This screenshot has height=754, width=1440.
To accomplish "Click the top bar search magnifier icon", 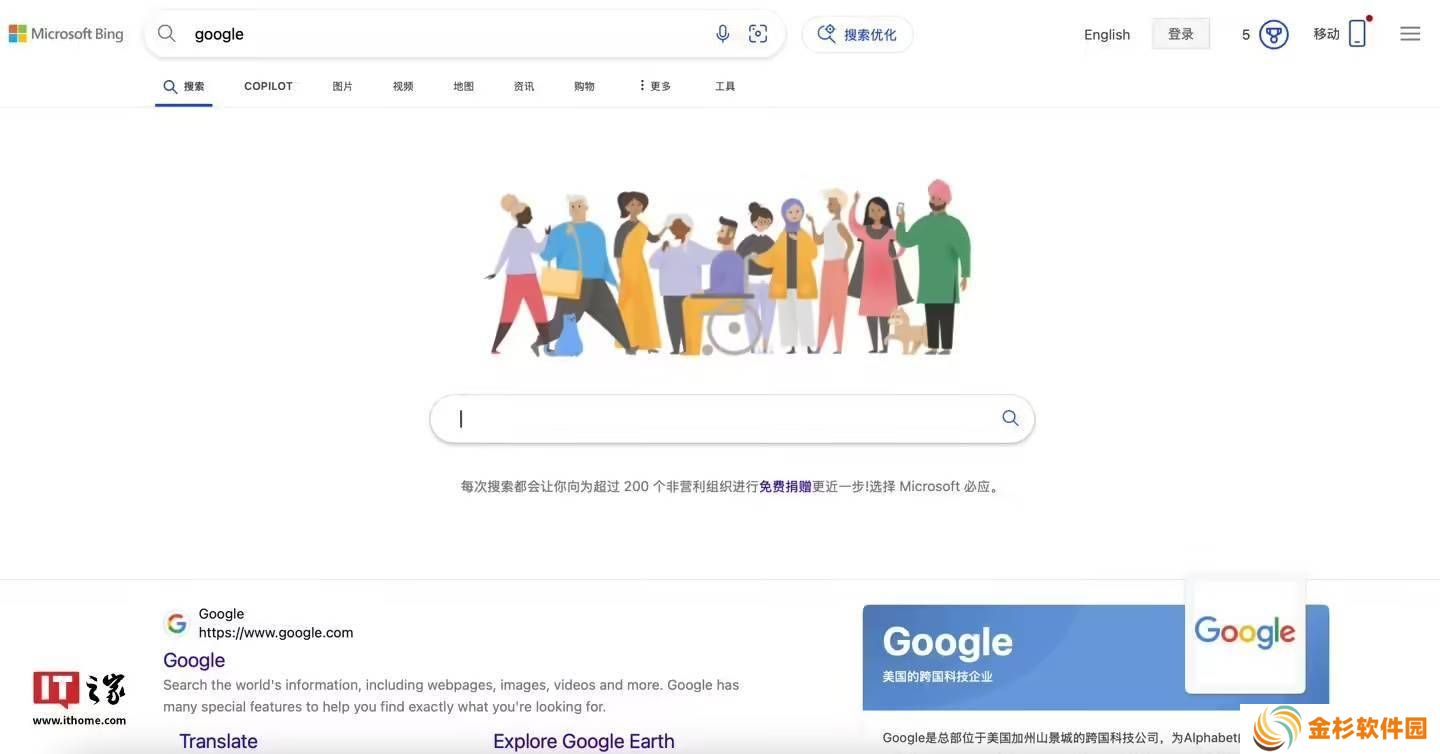I will pos(167,34).
